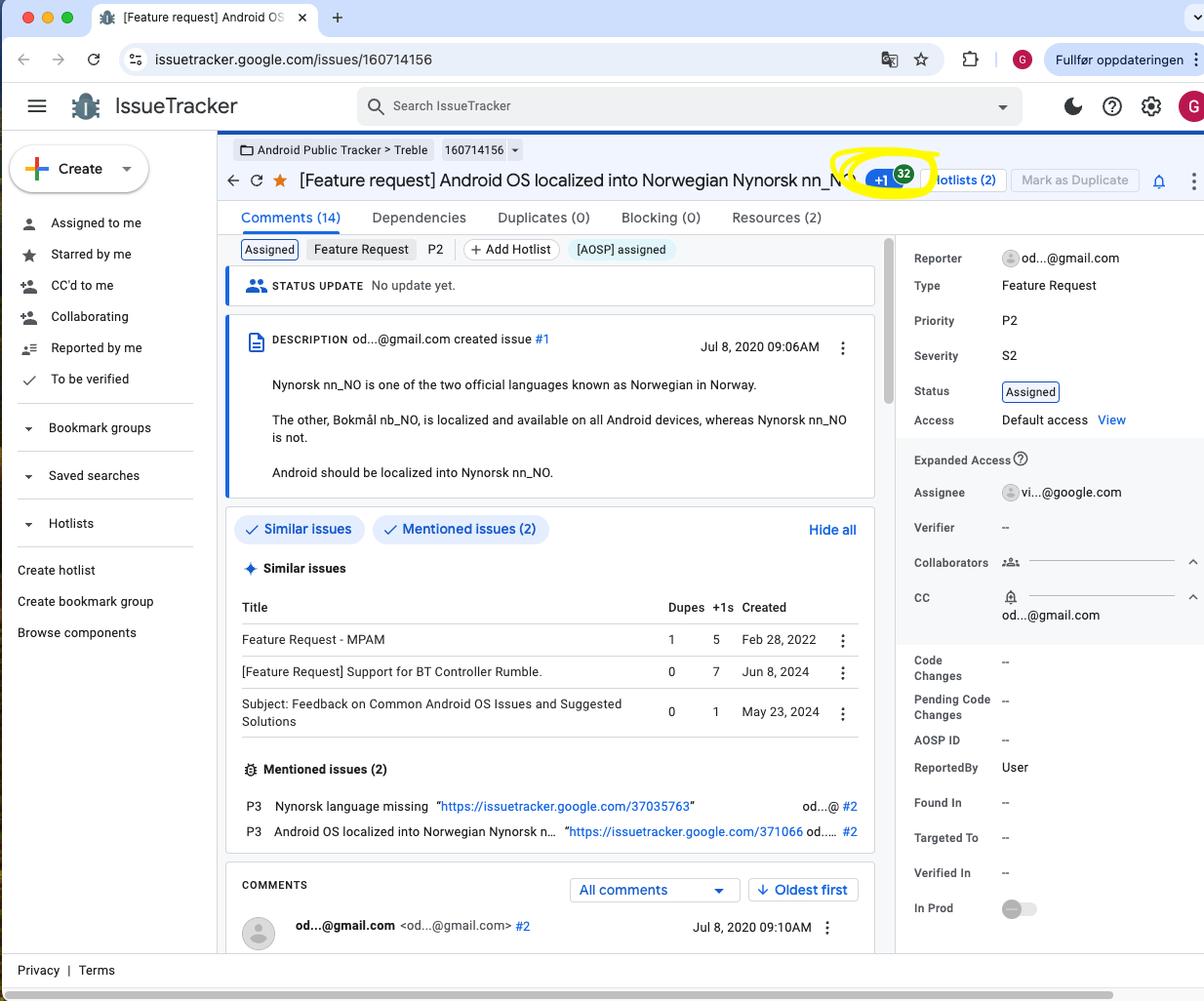Switch to Resources (2) tab
The image size is (1204, 1001).
777,219
